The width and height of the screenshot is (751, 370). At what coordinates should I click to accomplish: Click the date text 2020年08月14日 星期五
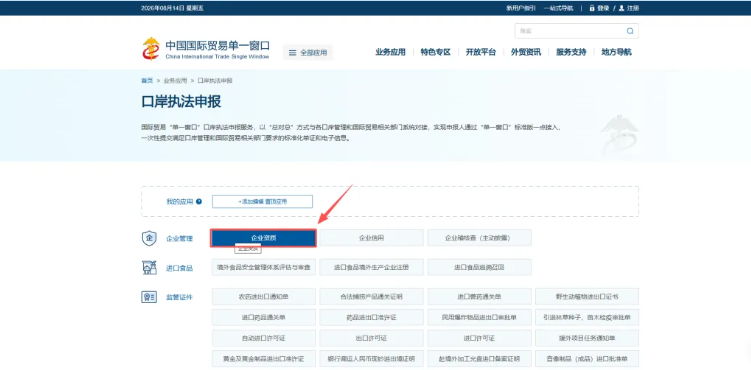tap(172, 8)
